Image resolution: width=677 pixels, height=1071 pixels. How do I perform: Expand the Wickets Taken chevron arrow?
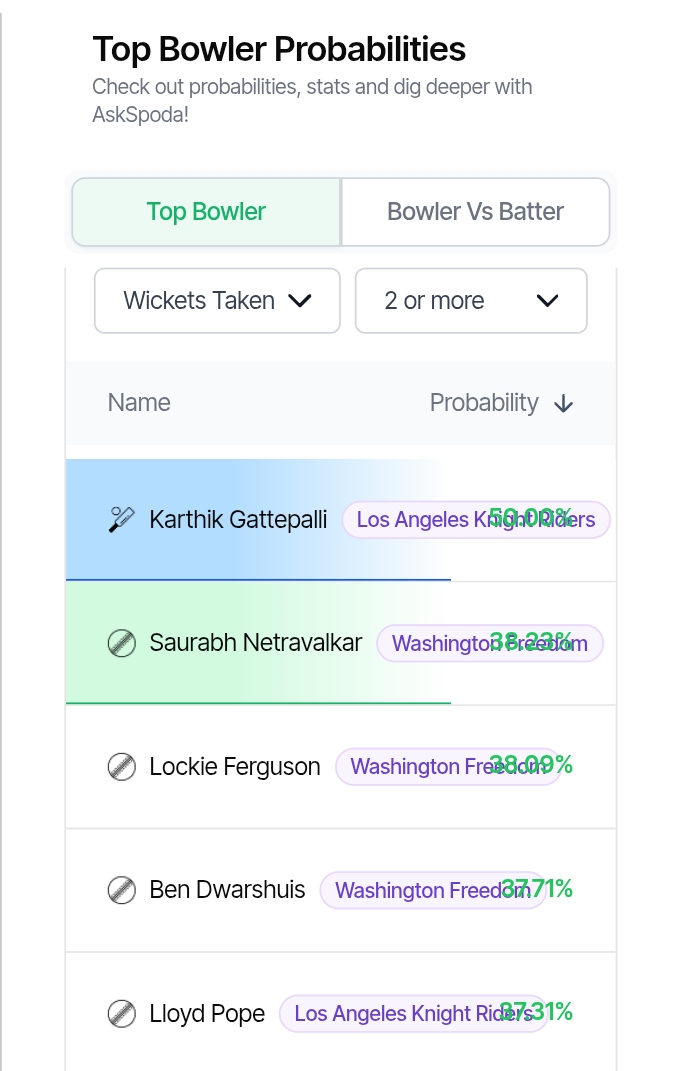click(300, 301)
